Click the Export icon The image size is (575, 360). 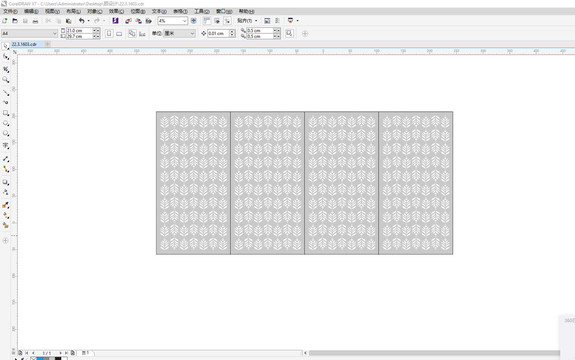coord(139,21)
